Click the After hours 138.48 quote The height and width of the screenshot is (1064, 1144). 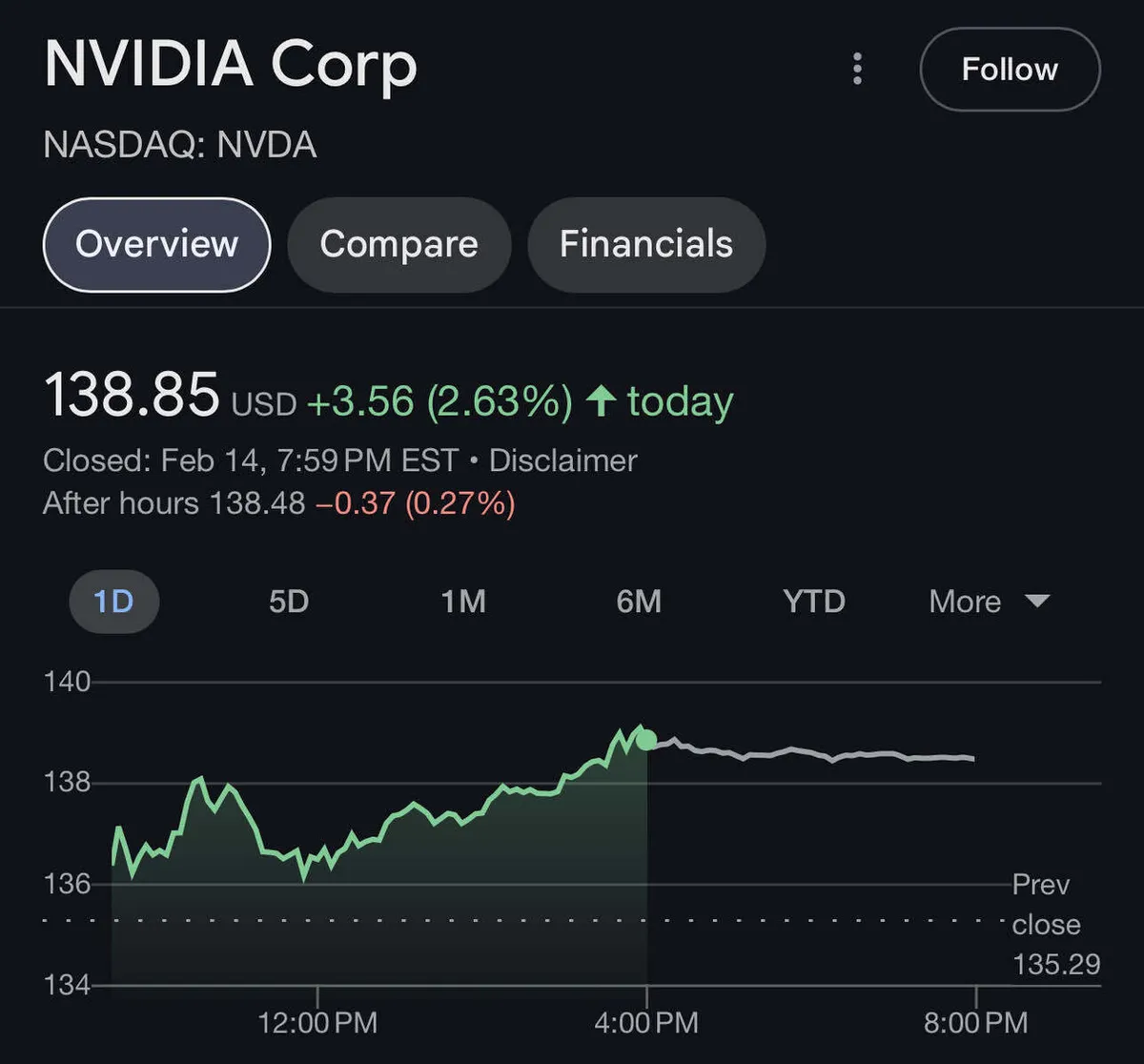[x=174, y=502]
